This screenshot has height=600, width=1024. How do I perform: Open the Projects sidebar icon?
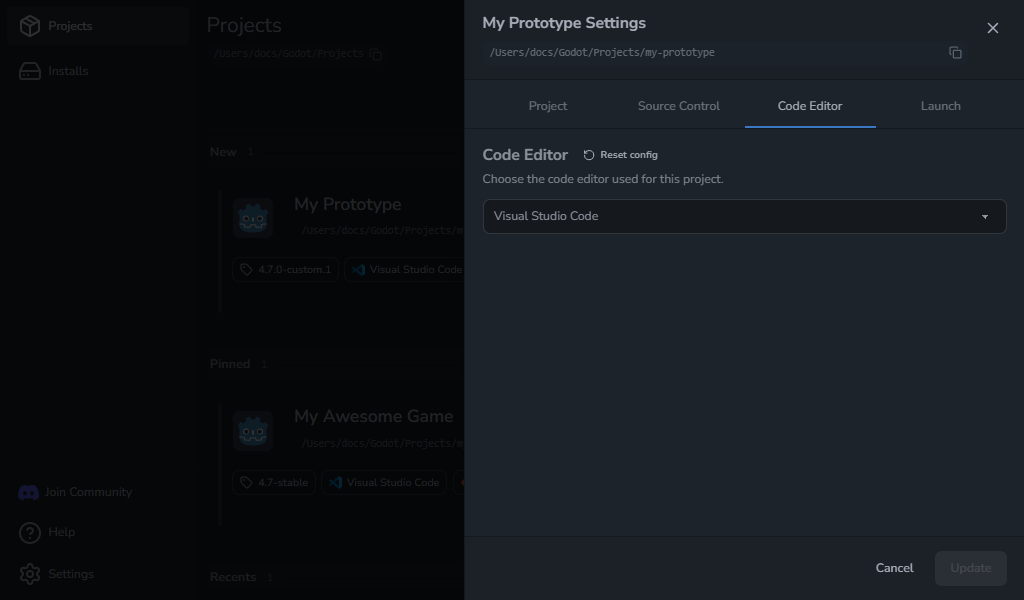click(30, 26)
